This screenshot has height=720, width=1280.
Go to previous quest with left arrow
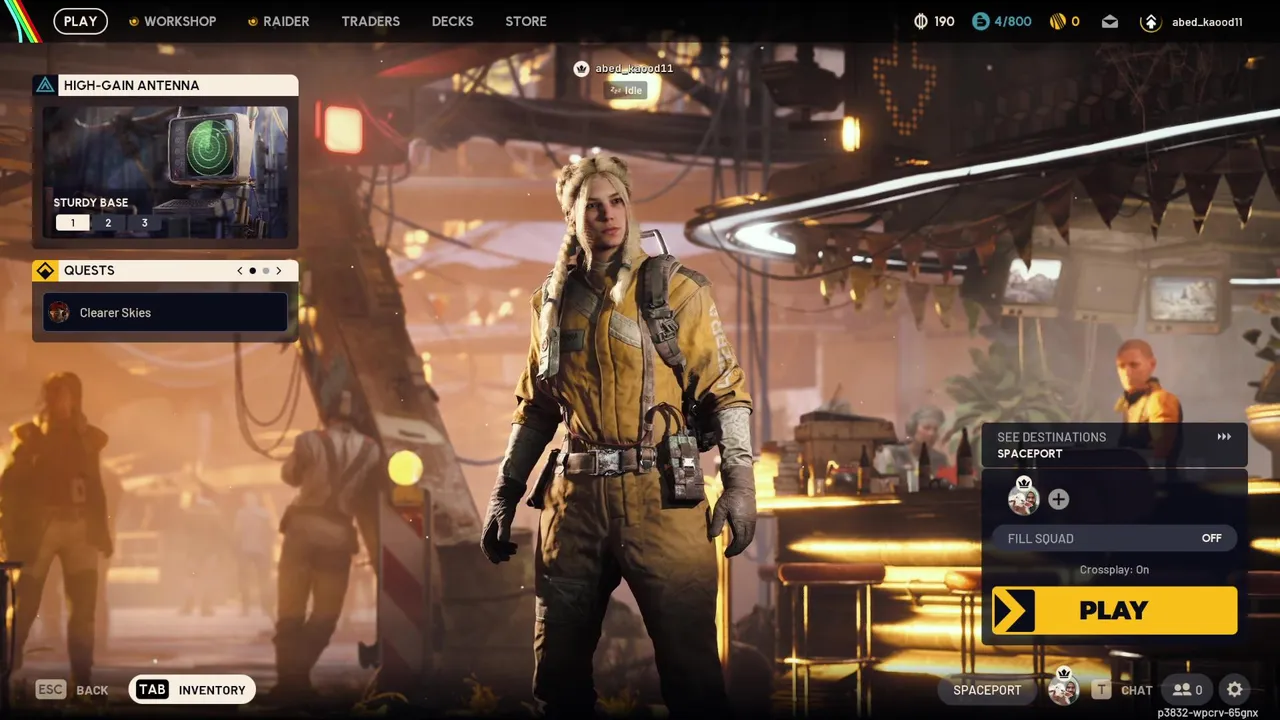point(239,271)
